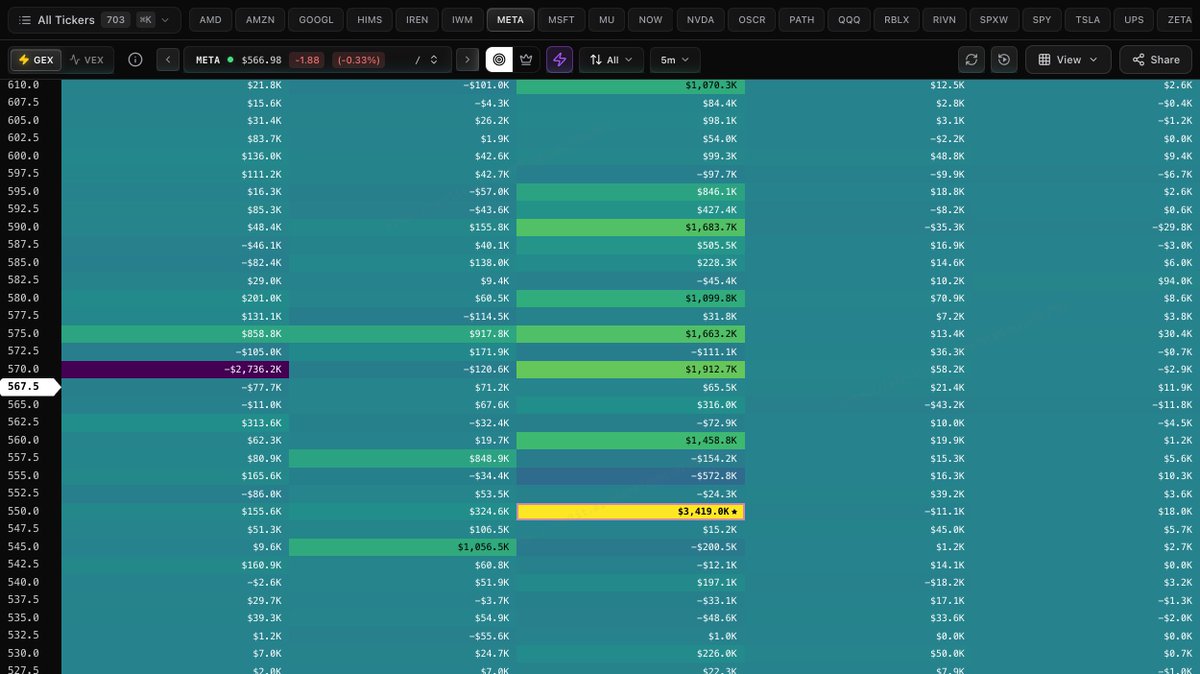The image size is (1200, 674).
Task: Select the META ticker tab
Action: click(510, 19)
